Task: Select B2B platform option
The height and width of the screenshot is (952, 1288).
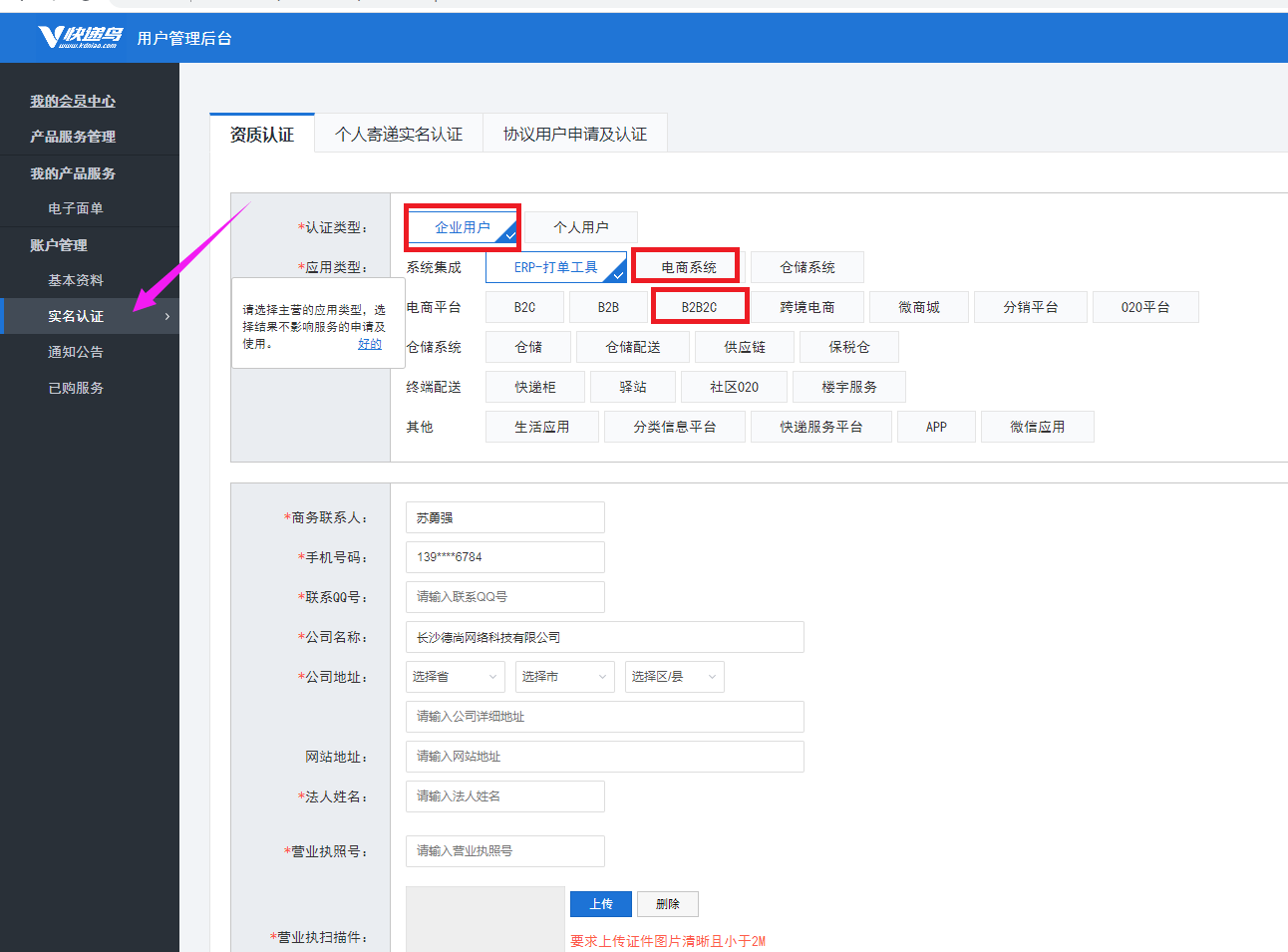Action: tap(608, 307)
